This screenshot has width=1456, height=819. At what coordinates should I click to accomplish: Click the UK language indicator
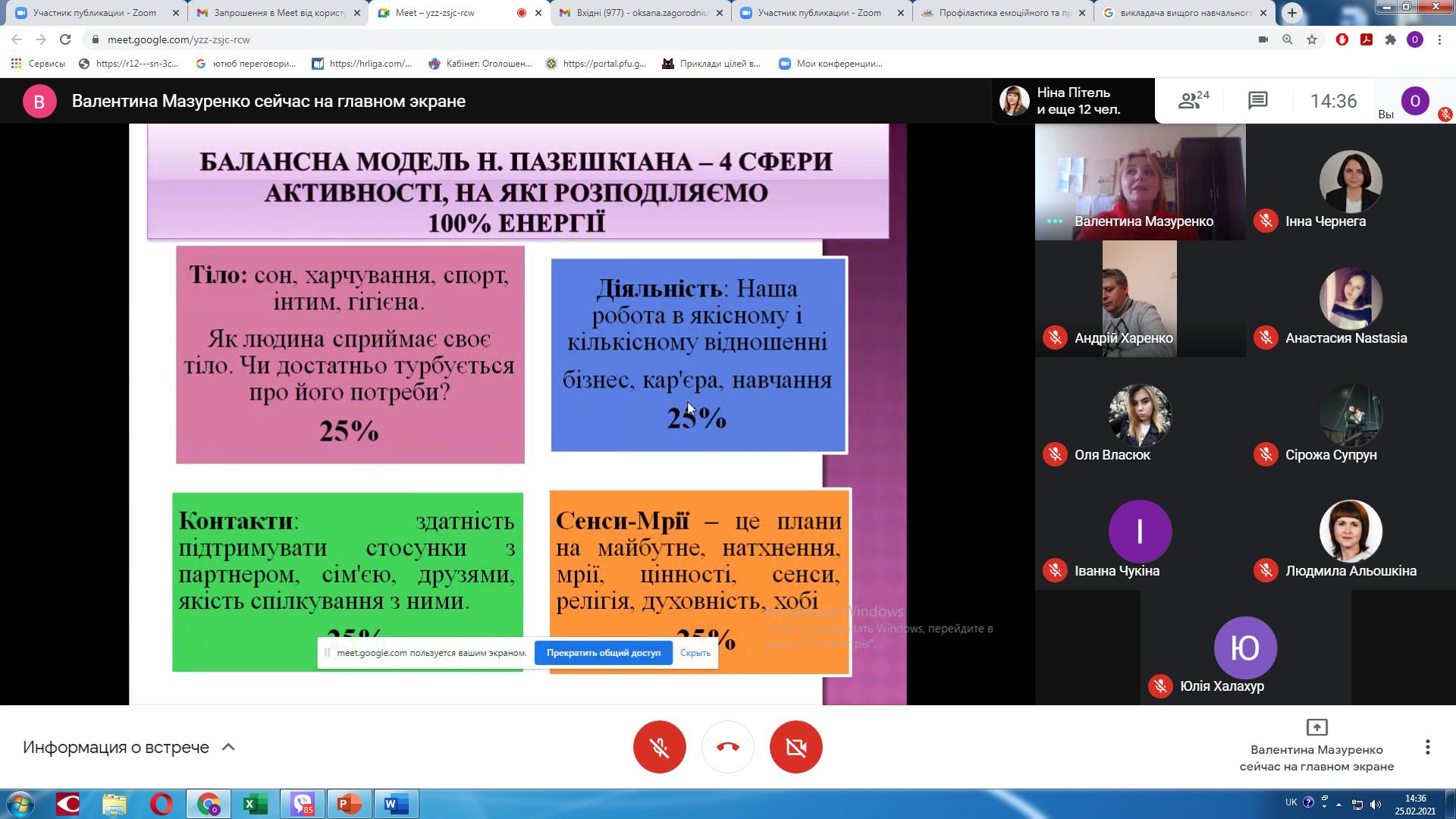click(x=1291, y=802)
